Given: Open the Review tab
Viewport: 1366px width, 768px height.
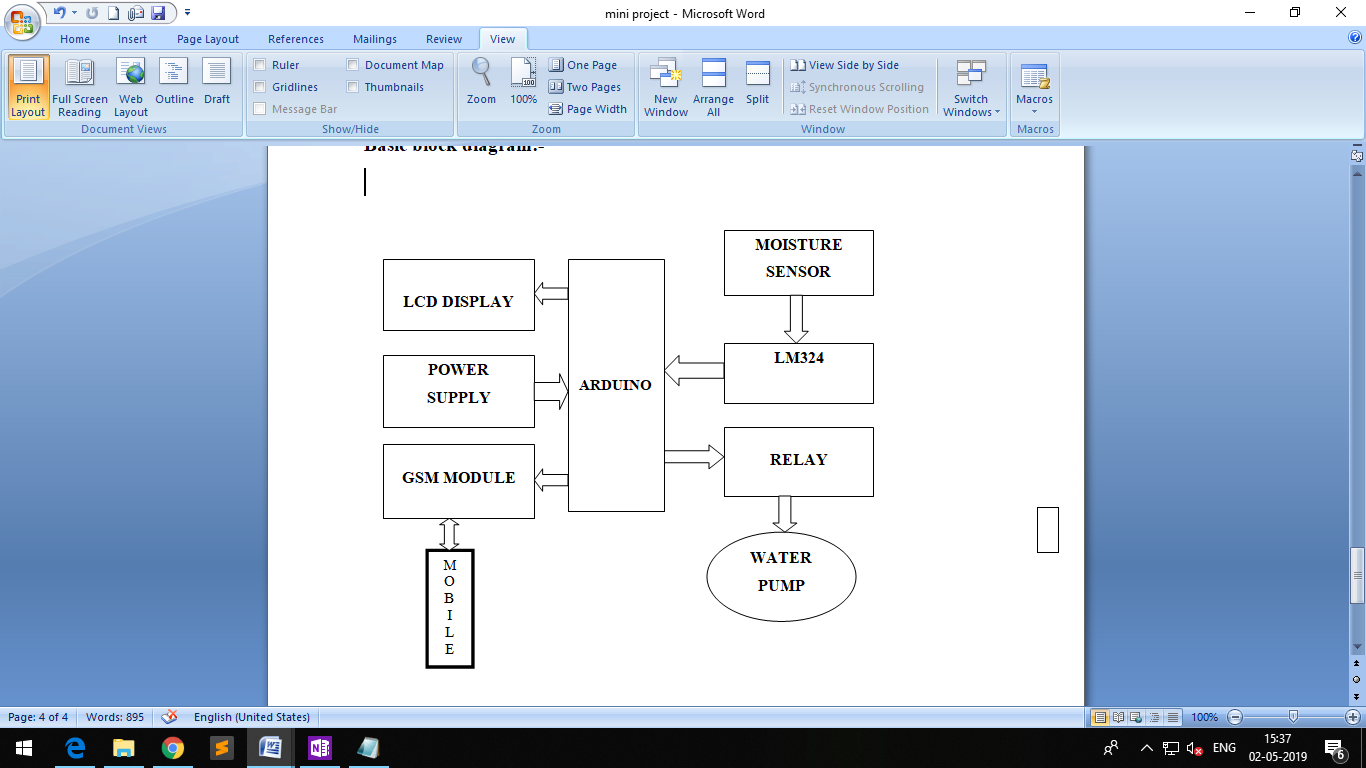Looking at the screenshot, I should 444,39.
